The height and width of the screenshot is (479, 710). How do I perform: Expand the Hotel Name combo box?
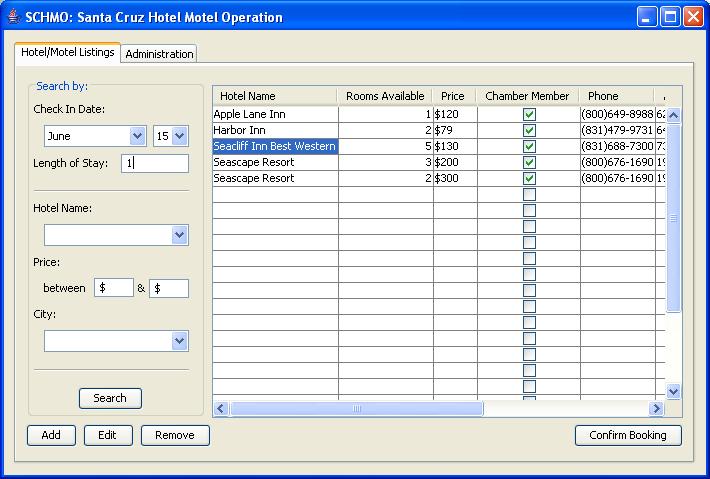(x=180, y=235)
